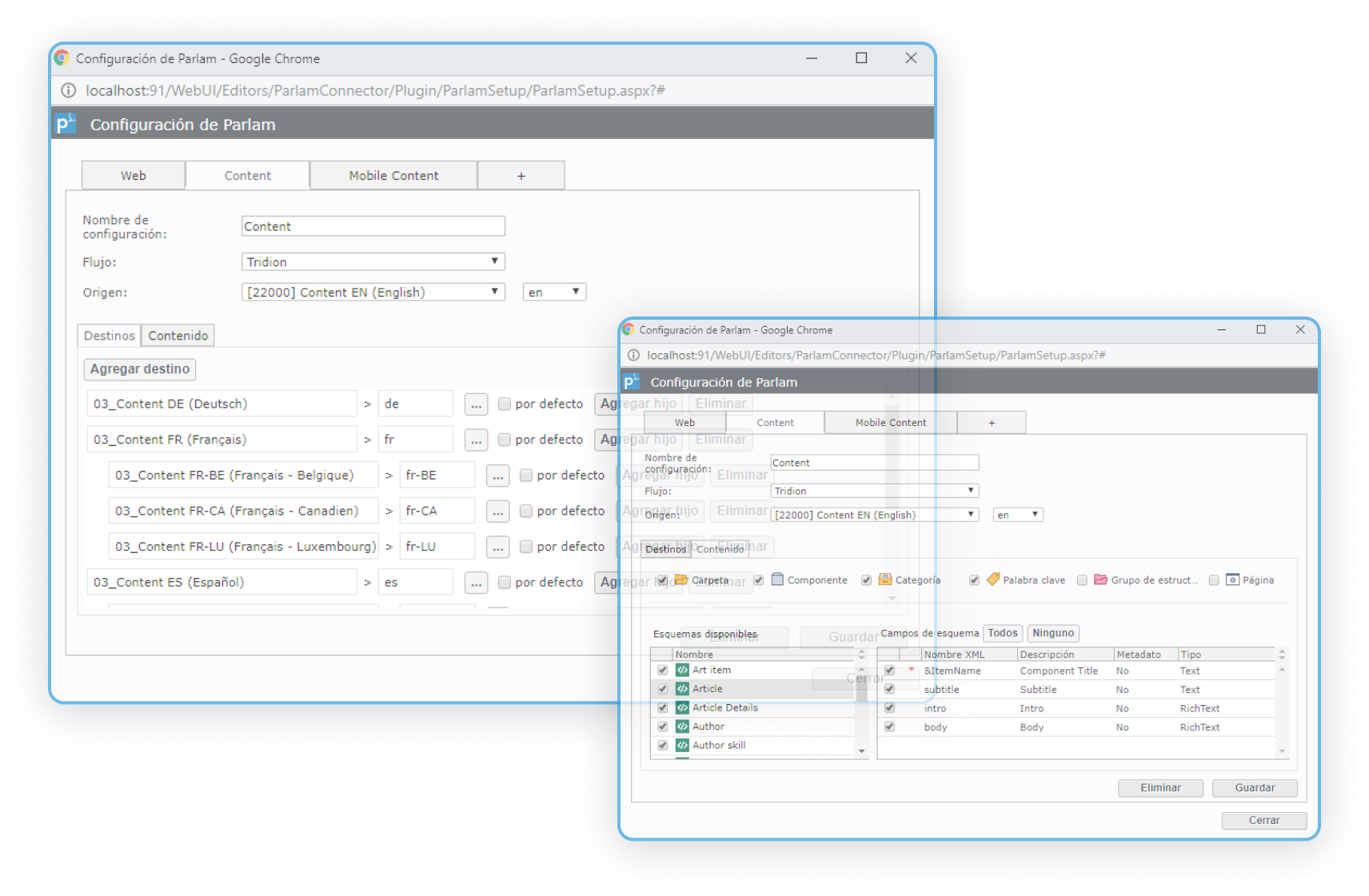Image resolution: width=1369 pixels, height=896 pixels.
Task: Click the intro field name cell
Action: 935,708
